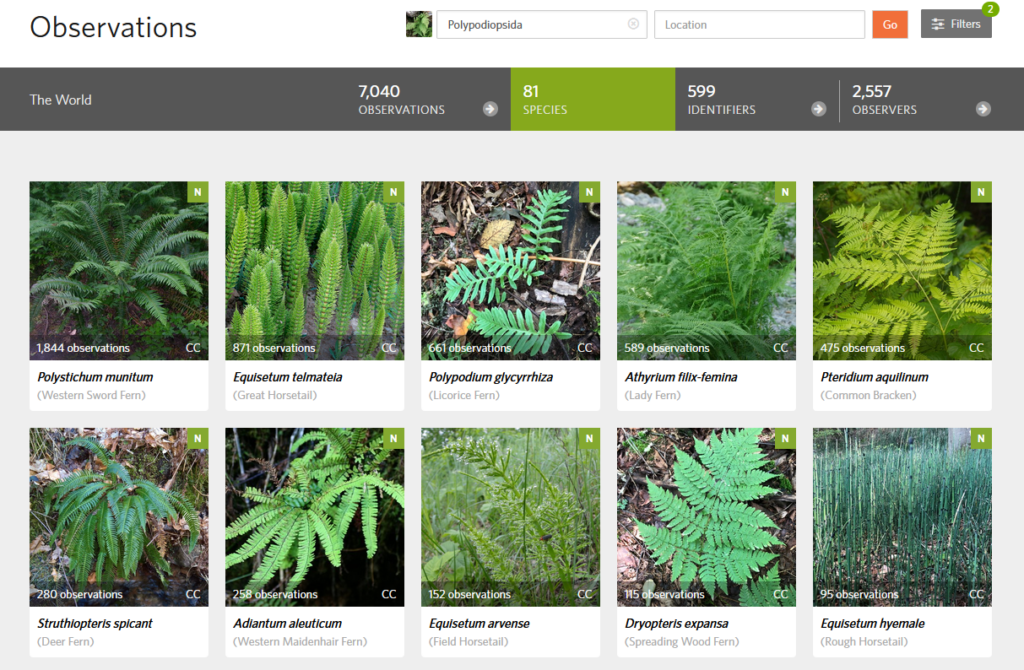
Task: Open the Dryopteris expansa species link
Action: coord(677,624)
